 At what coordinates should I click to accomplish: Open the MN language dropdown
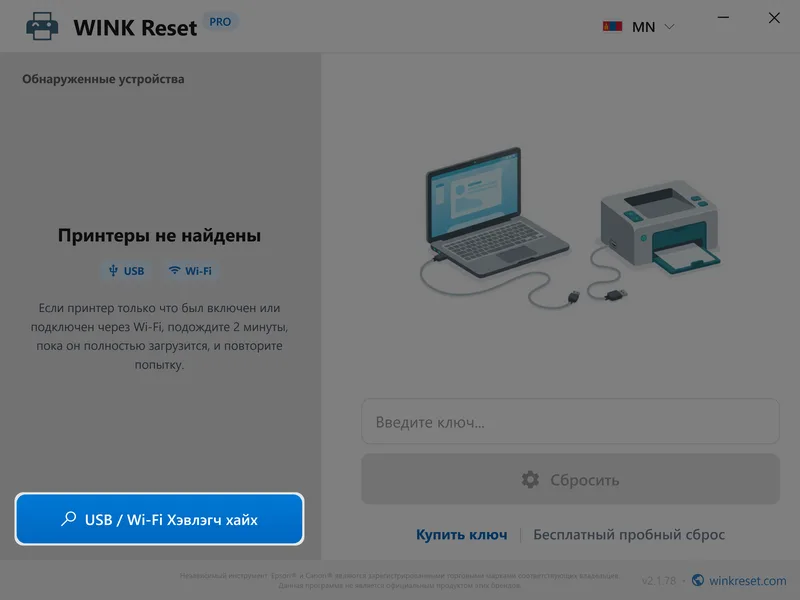(x=639, y=27)
